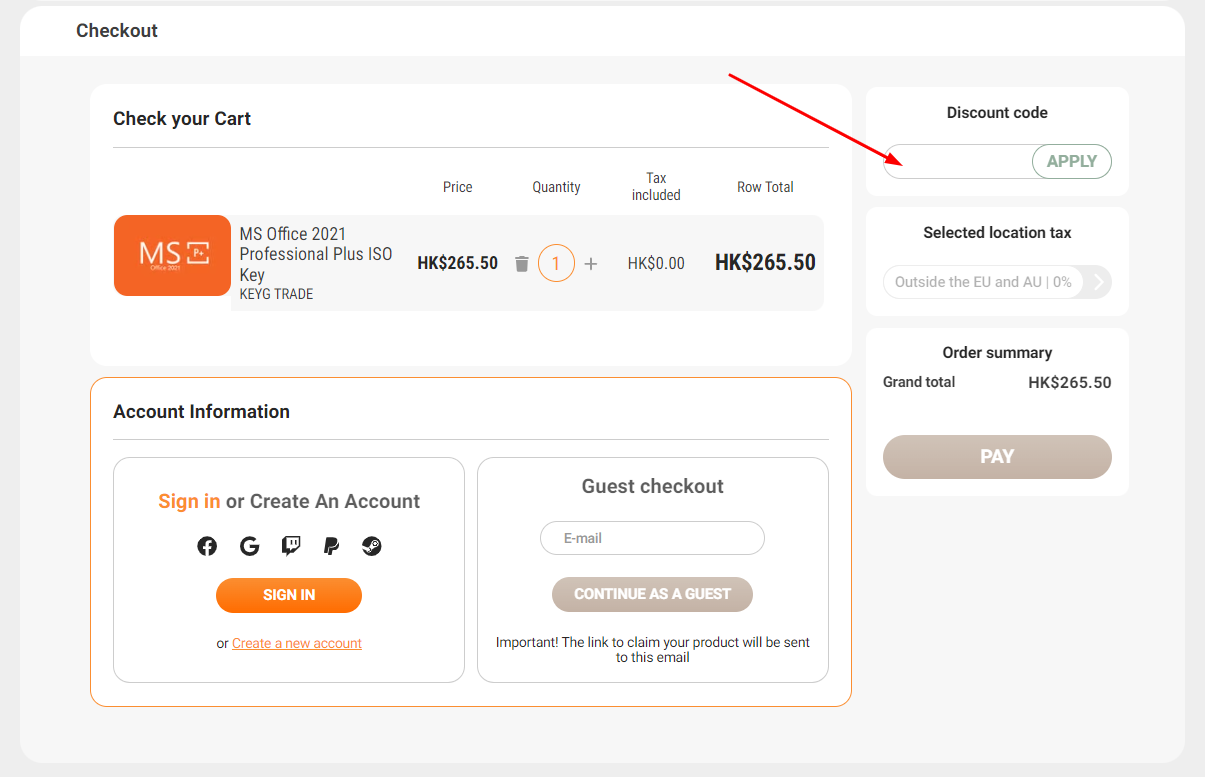Click inside the discount code field
The width and height of the screenshot is (1205, 777).
coord(958,161)
